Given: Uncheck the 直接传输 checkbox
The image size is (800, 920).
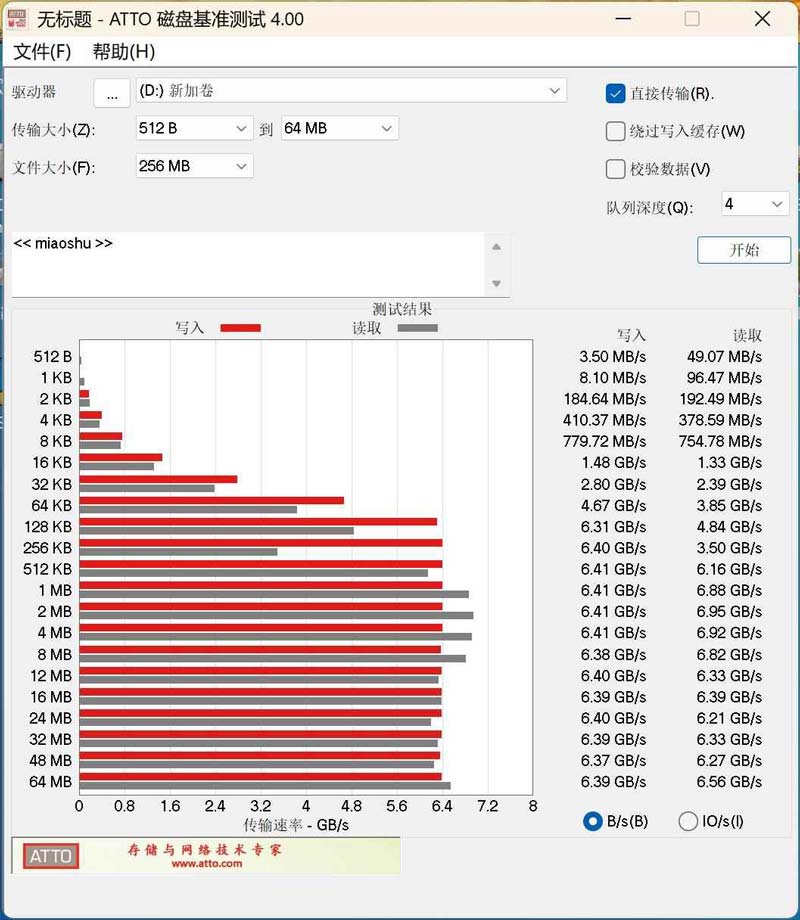Looking at the screenshot, I should pos(616,94).
